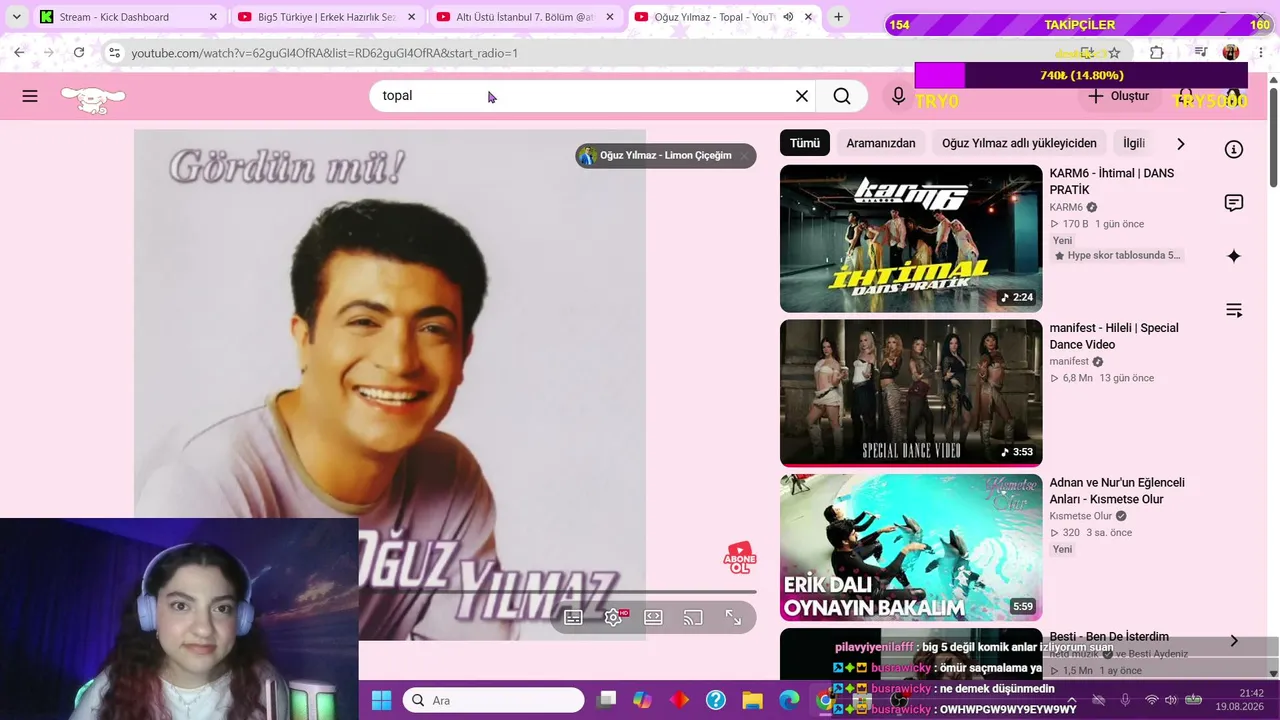Close the Altı Üstü İstanbul tab
The width and height of the screenshot is (1280, 720).
[x=610, y=17]
